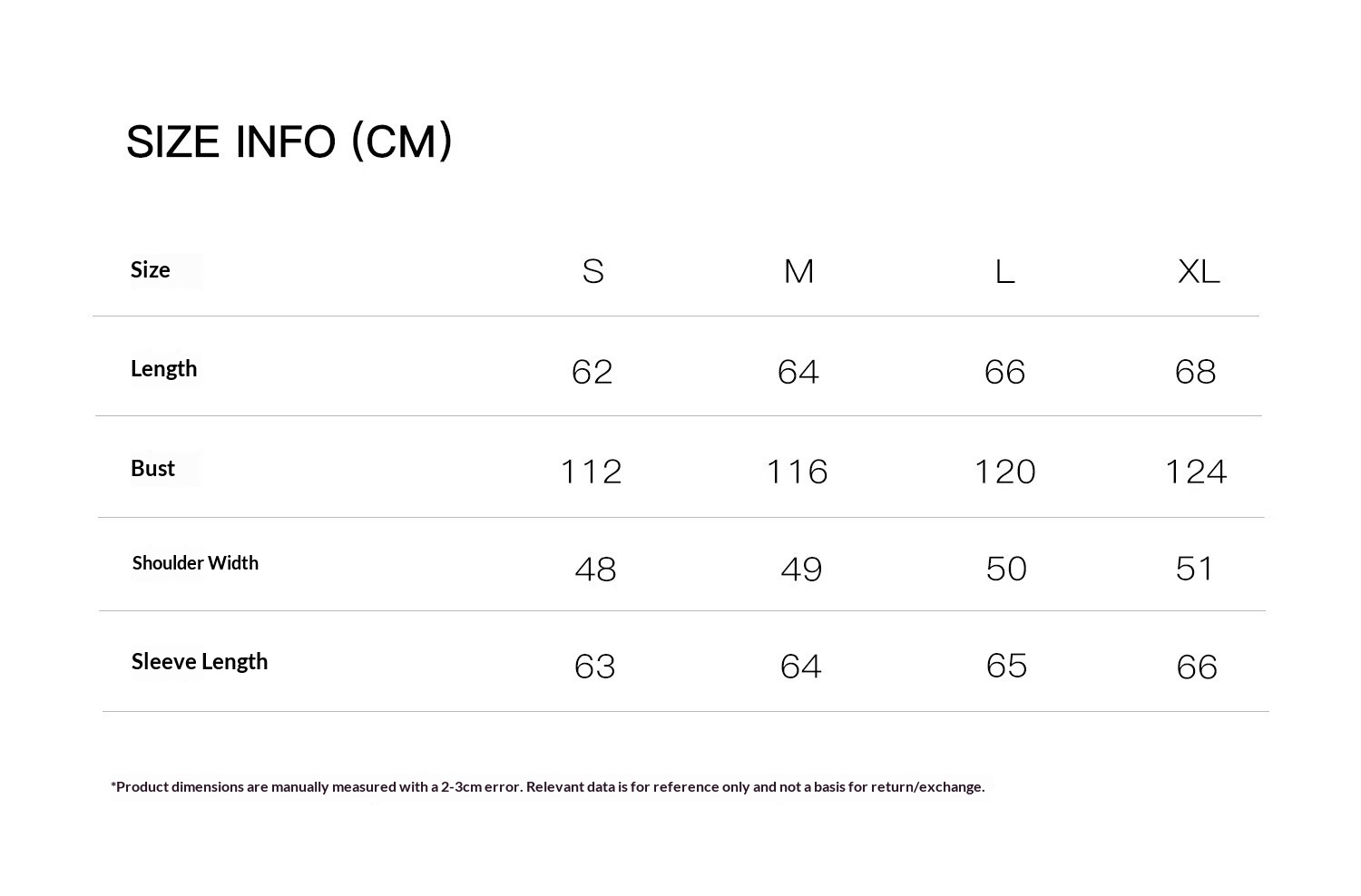
Task: Click the Length value 62 for S
Action: coord(592,372)
